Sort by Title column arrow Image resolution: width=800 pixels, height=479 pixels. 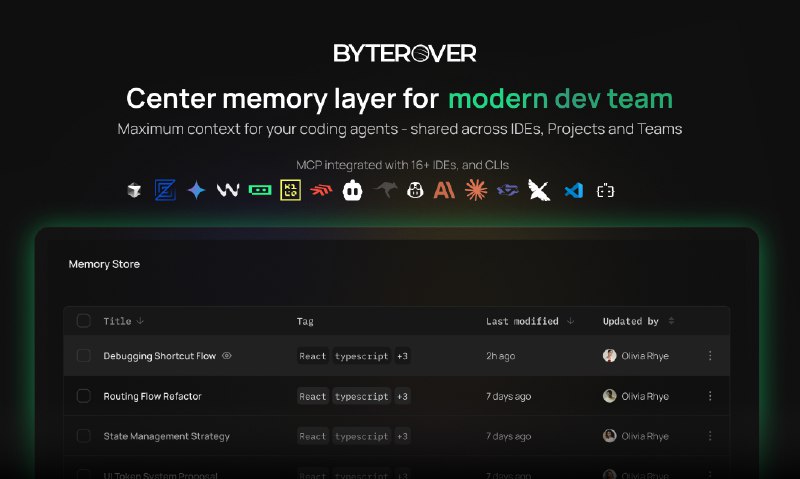pos(140,321)
